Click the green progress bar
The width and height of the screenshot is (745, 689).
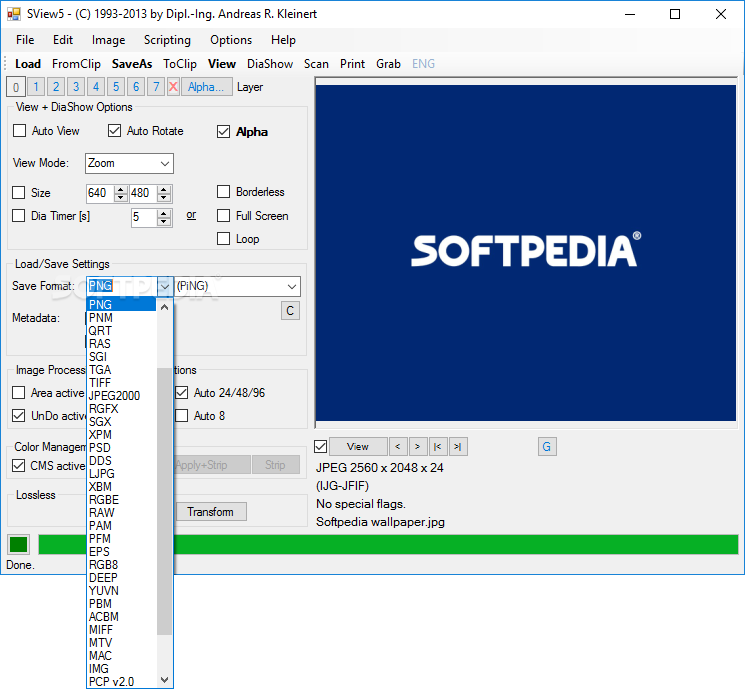(388, 545)
